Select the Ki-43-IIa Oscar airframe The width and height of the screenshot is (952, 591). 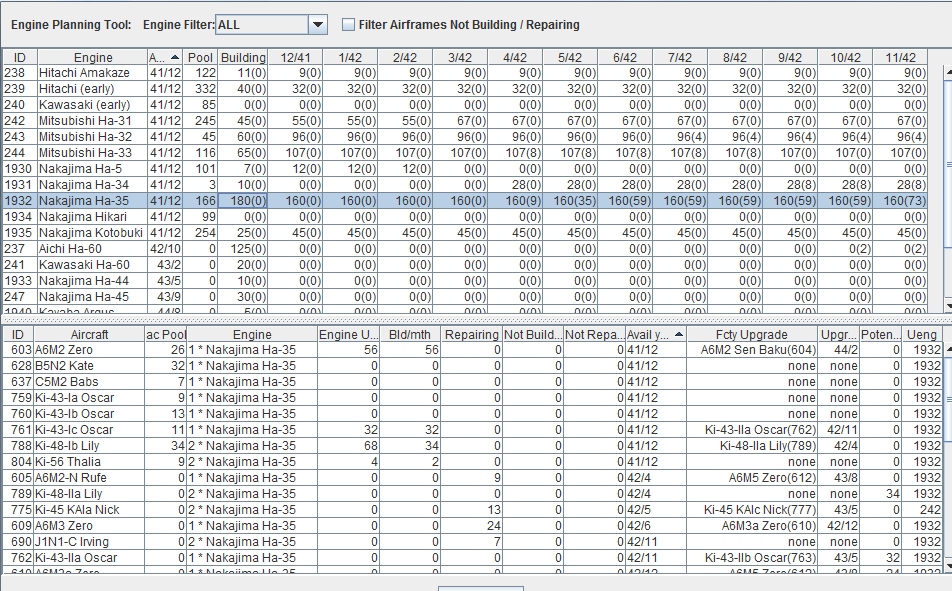tap(472, 558)
